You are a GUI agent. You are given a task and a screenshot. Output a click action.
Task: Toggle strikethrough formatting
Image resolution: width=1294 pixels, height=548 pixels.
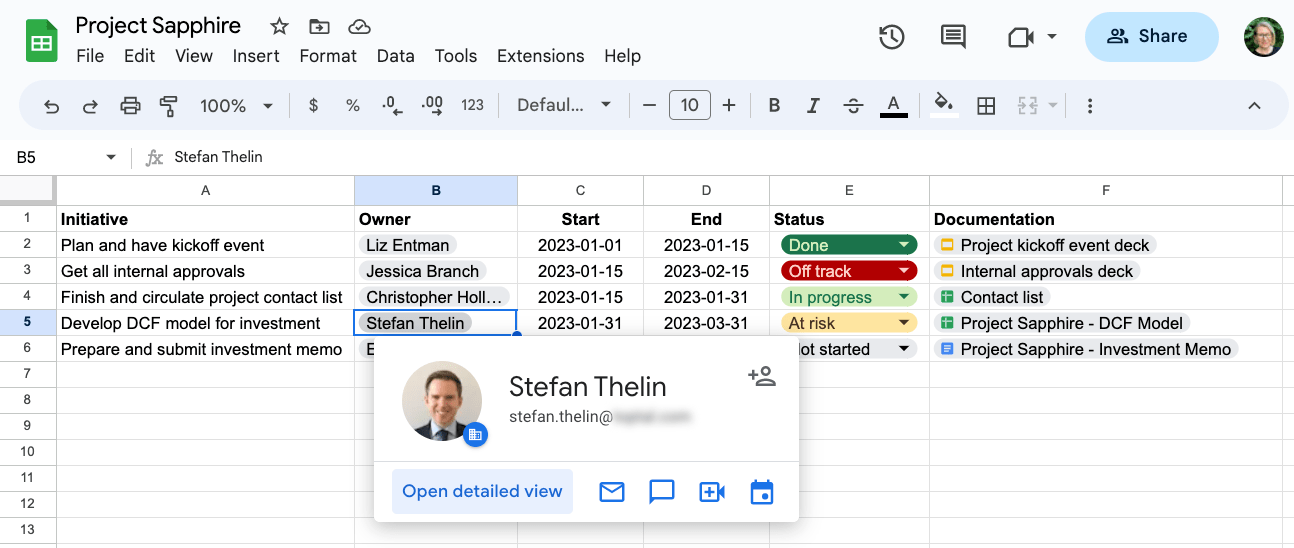click(853, 105)
